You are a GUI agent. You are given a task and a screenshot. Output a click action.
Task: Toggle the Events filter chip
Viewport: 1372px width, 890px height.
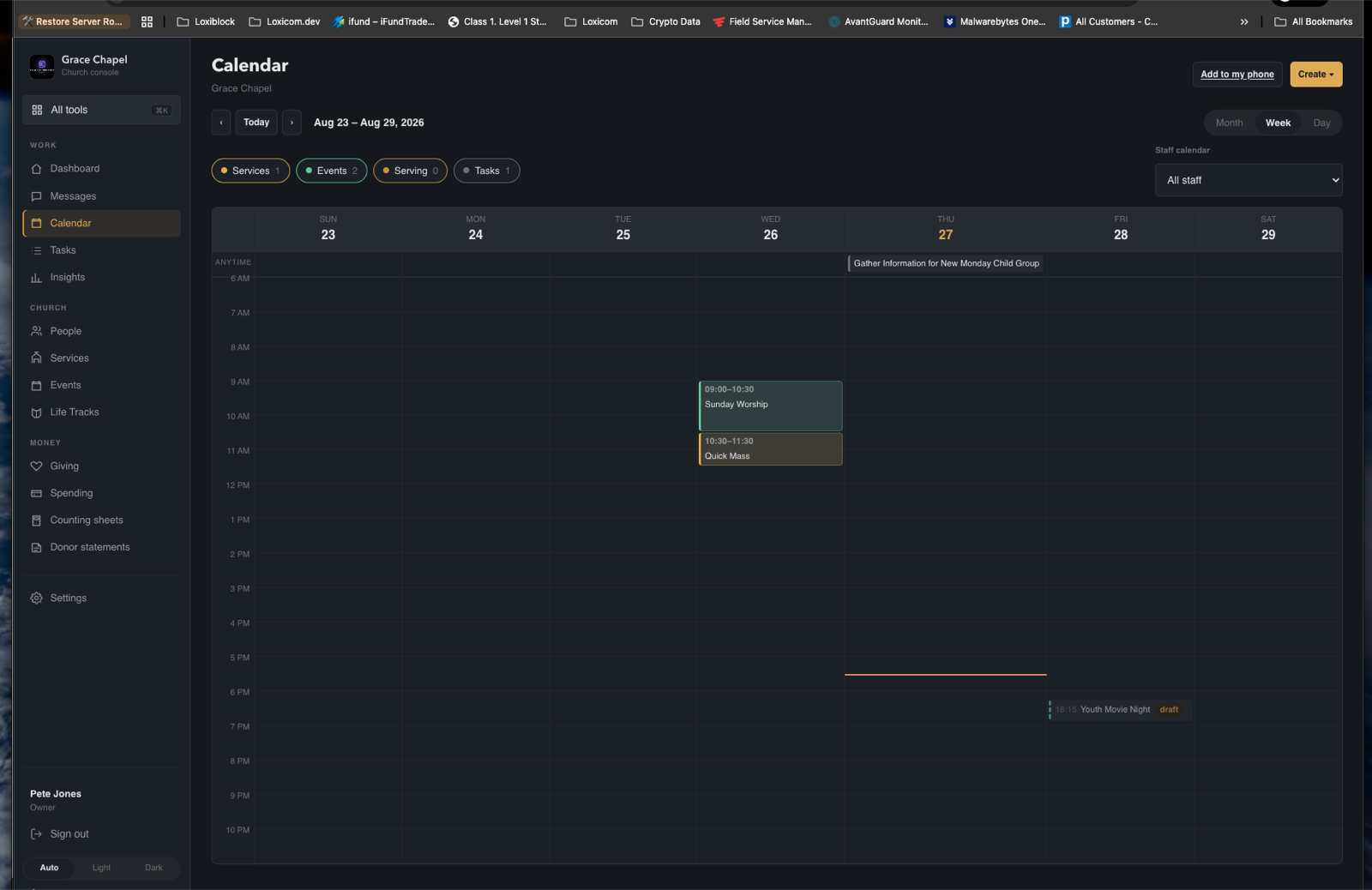(332, 171)
